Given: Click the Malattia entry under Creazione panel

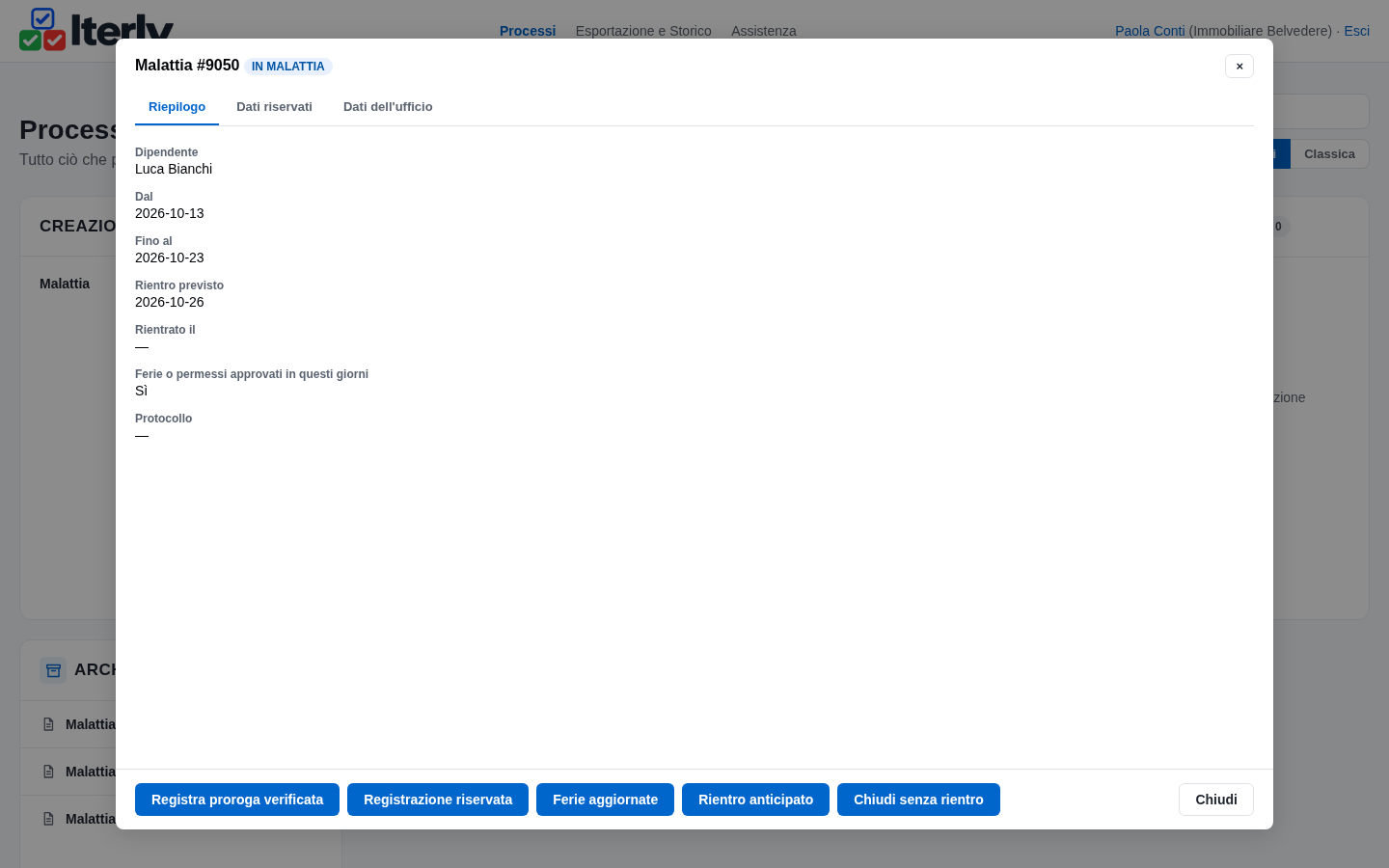Looking at the screenshot, I should point(65,284).
